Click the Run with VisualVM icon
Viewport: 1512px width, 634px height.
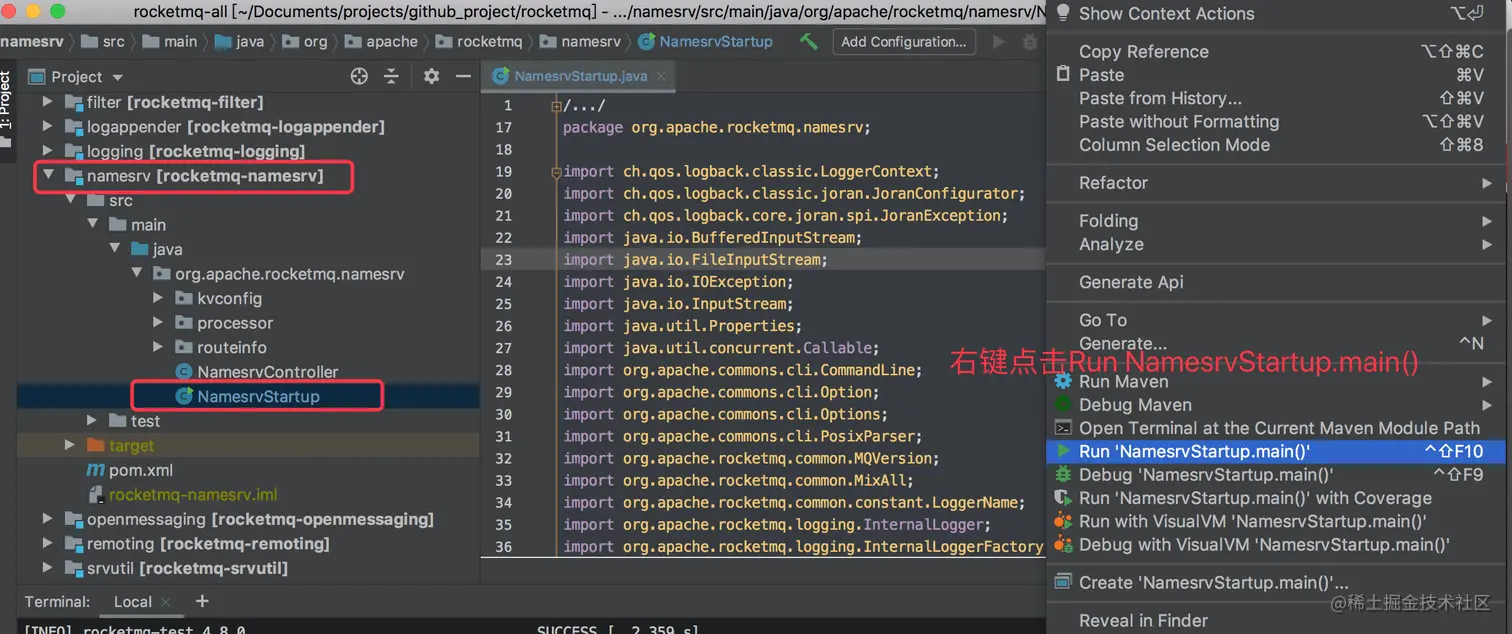pyautogui.click(x=1063, y=521)
